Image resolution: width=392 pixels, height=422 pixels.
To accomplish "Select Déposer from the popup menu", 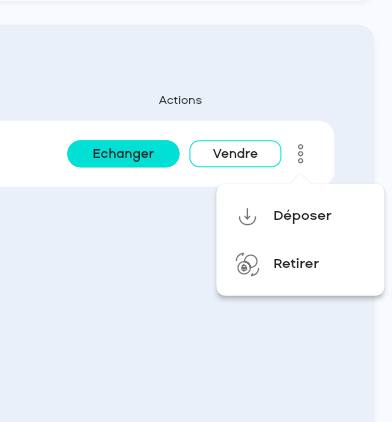I will [x=300, y=216].
